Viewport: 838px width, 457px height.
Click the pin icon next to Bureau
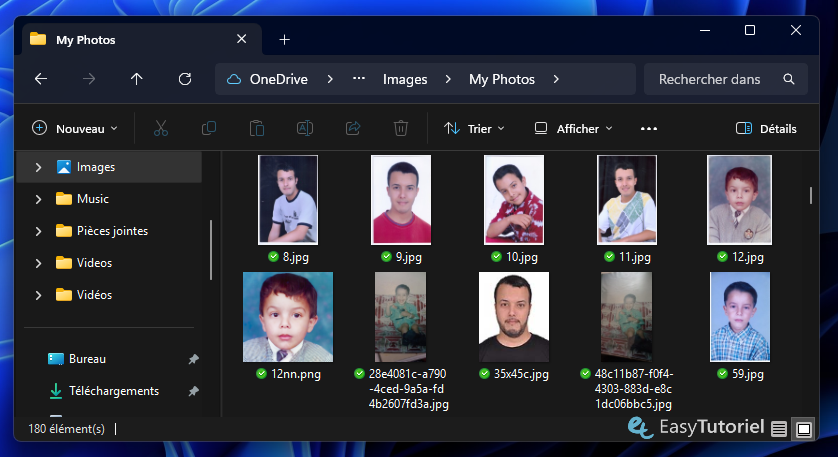click(193, 359)
